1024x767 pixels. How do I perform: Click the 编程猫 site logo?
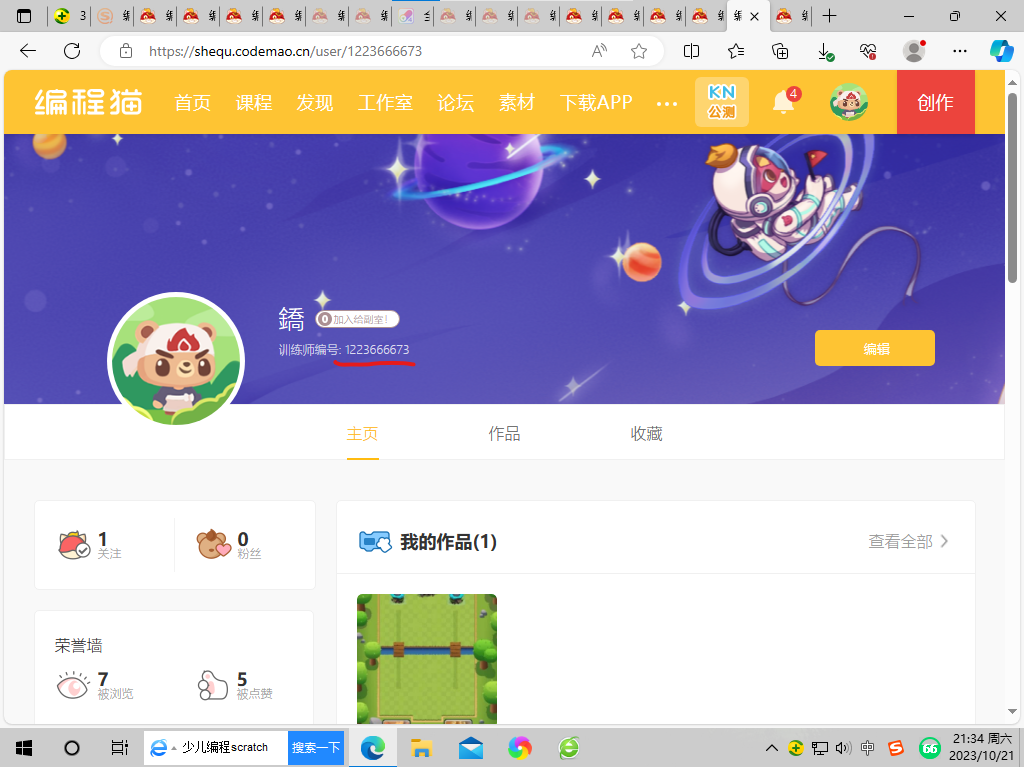tap(88, 103)
